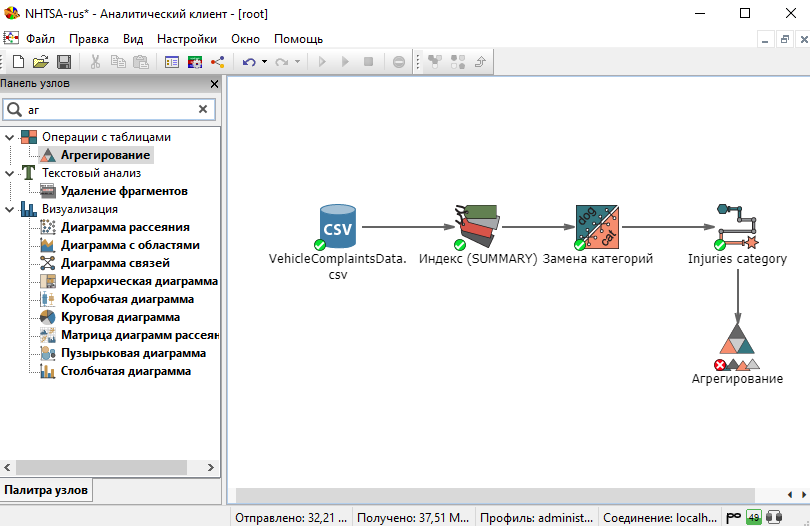Open the Undo history dropdown arrow

coord(264,62)
